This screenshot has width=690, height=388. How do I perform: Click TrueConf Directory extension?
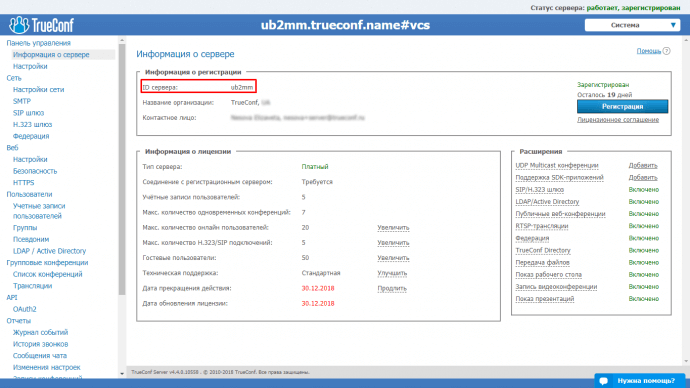pos(543,250)
